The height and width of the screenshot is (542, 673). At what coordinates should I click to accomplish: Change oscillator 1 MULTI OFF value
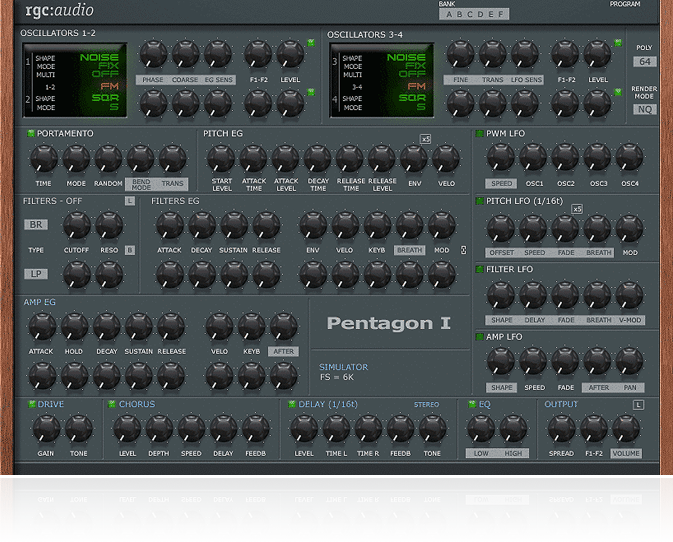coord(105,74)
